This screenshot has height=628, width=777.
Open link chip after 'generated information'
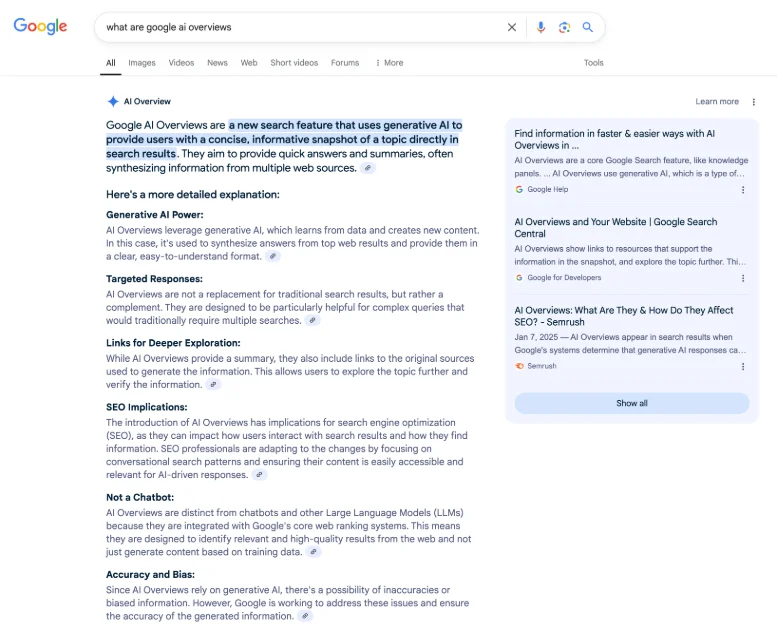(x=305, y=616)
